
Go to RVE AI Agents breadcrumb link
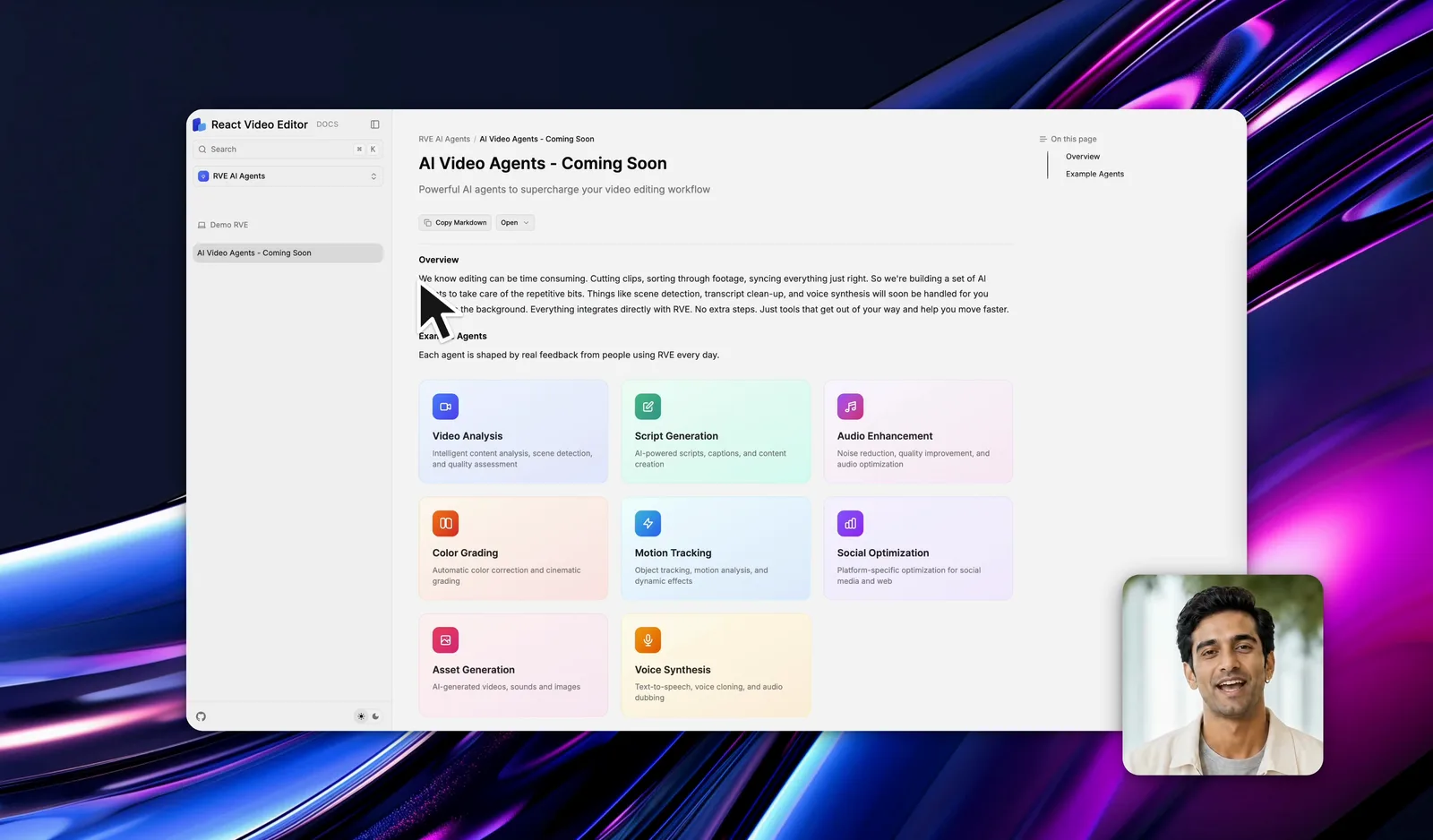pyautogui.click(x=444, y=140)
